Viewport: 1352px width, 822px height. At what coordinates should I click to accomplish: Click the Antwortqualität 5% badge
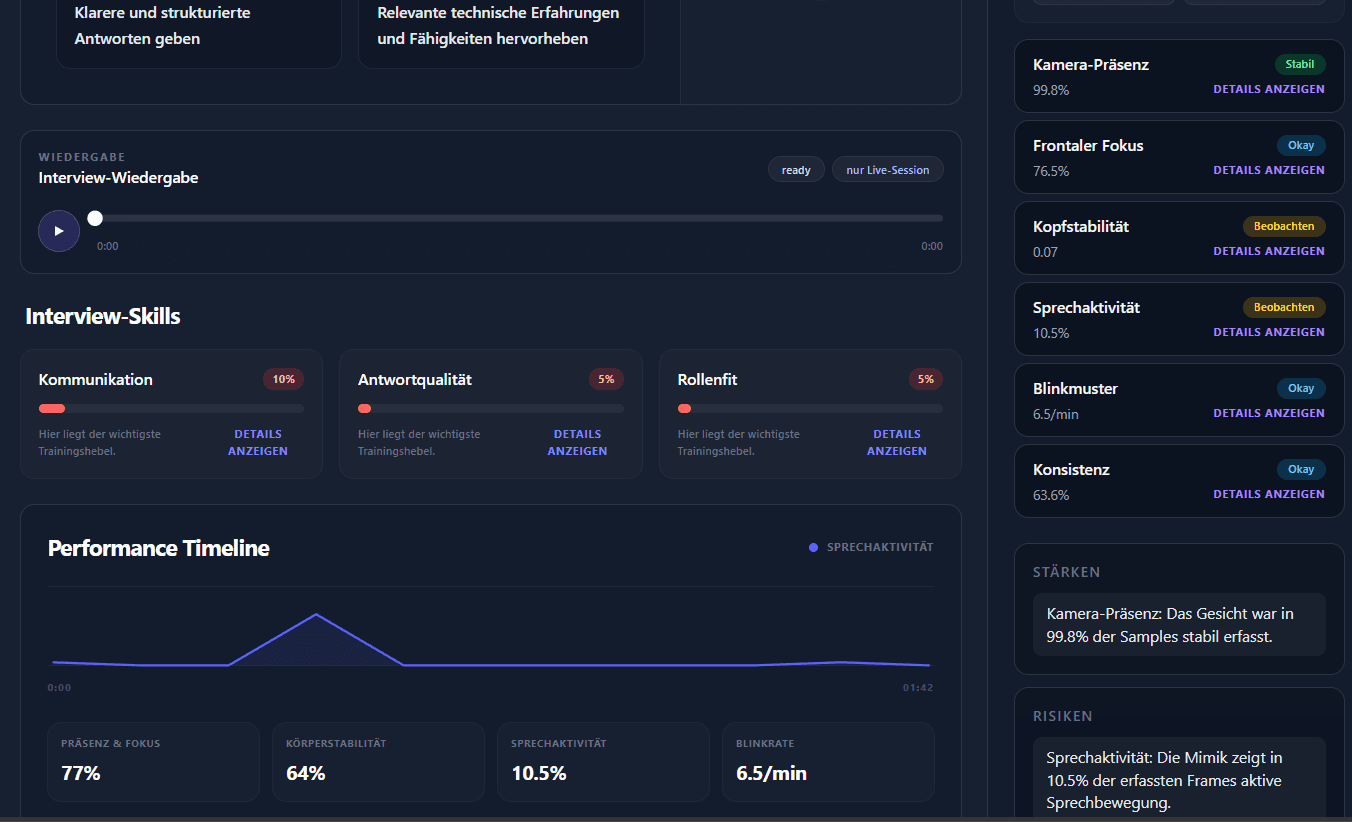[606, 379]
